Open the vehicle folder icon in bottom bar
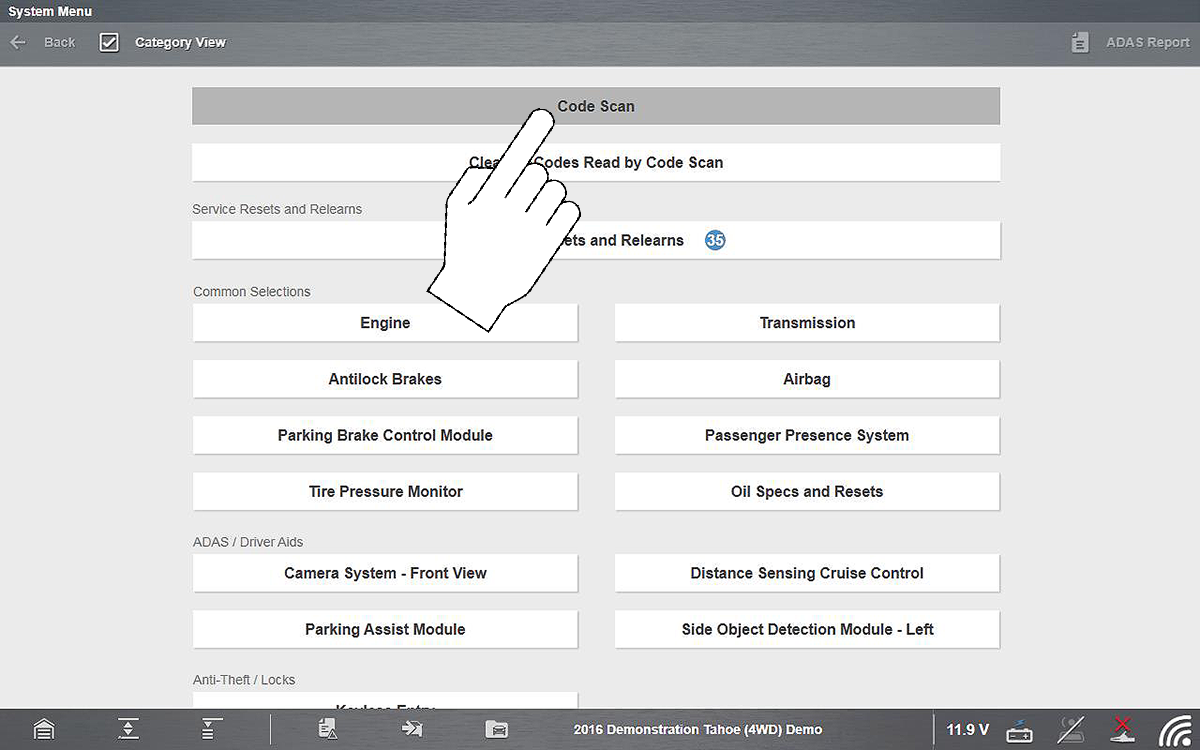Screen dimensions: 1200x750 pos(496,729)
